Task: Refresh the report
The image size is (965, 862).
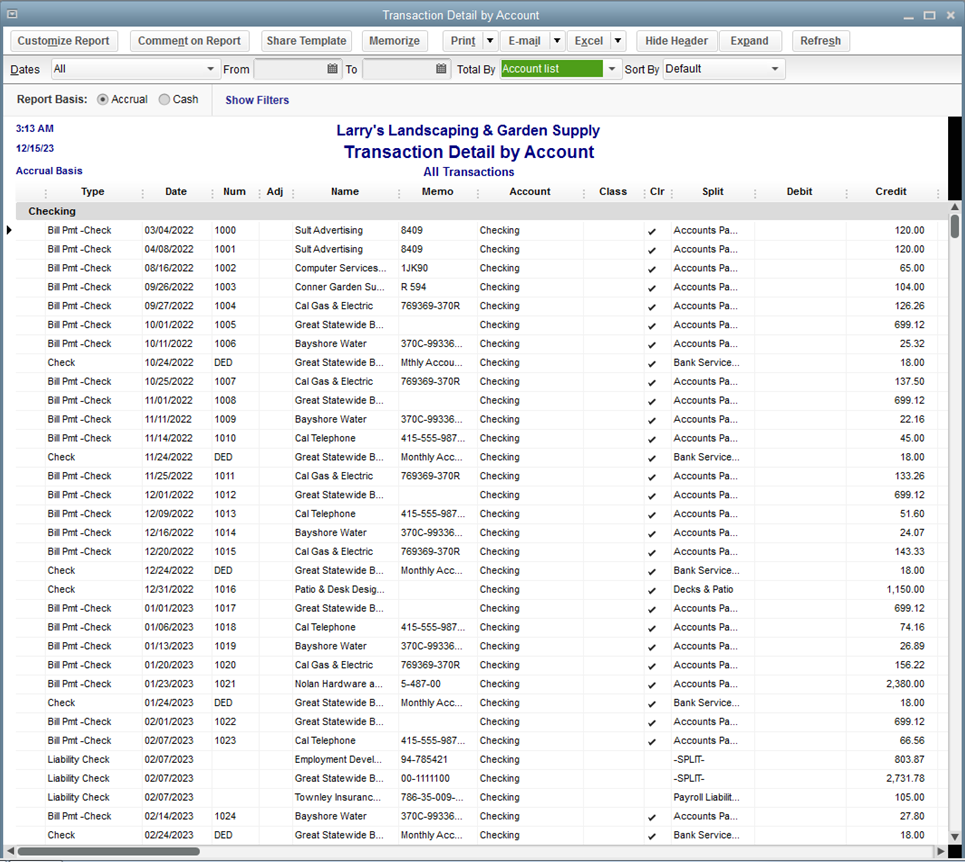Action: coord(820,41)
